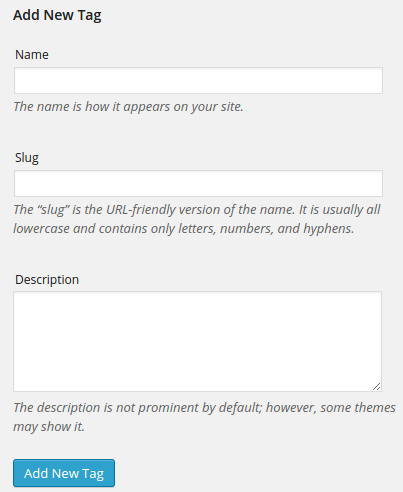403x492 pixels.
Task: Click the "may show it." help text
Action: [49, 427]
